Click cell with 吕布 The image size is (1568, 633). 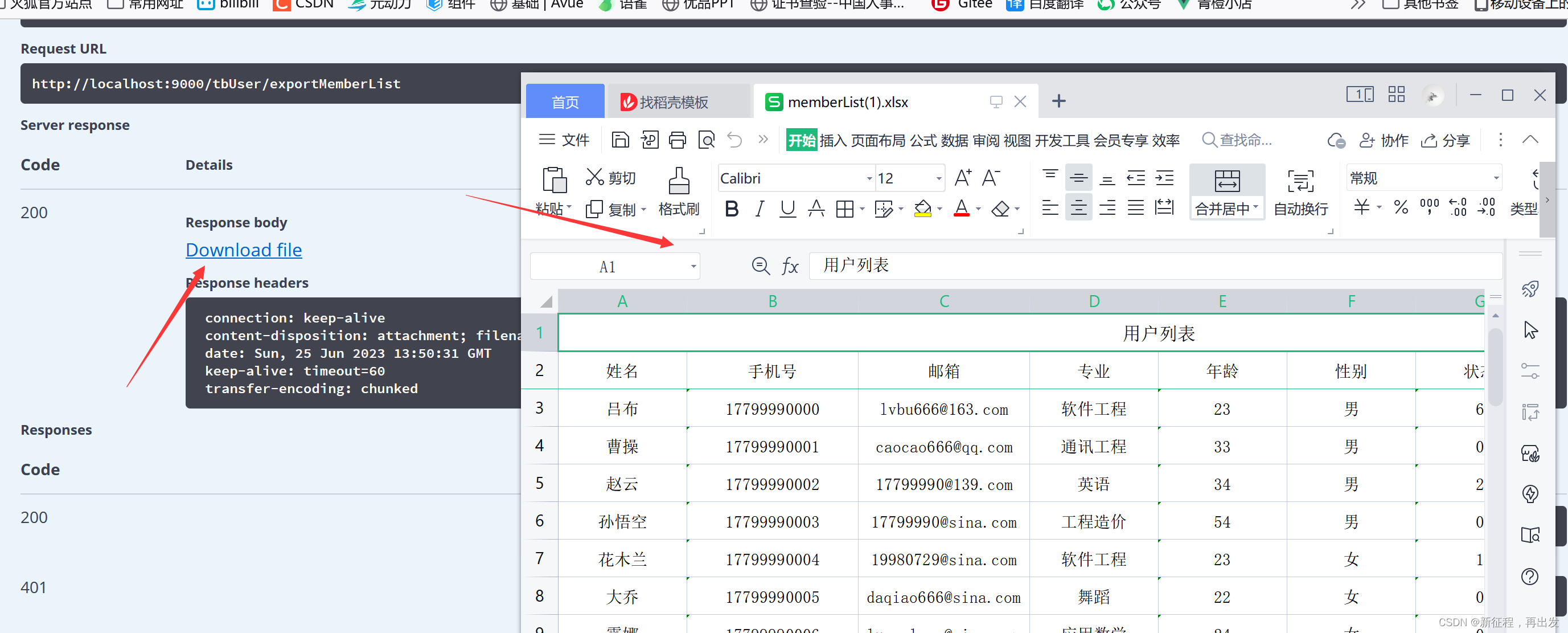pyautogui.click(x=622, y=409)
